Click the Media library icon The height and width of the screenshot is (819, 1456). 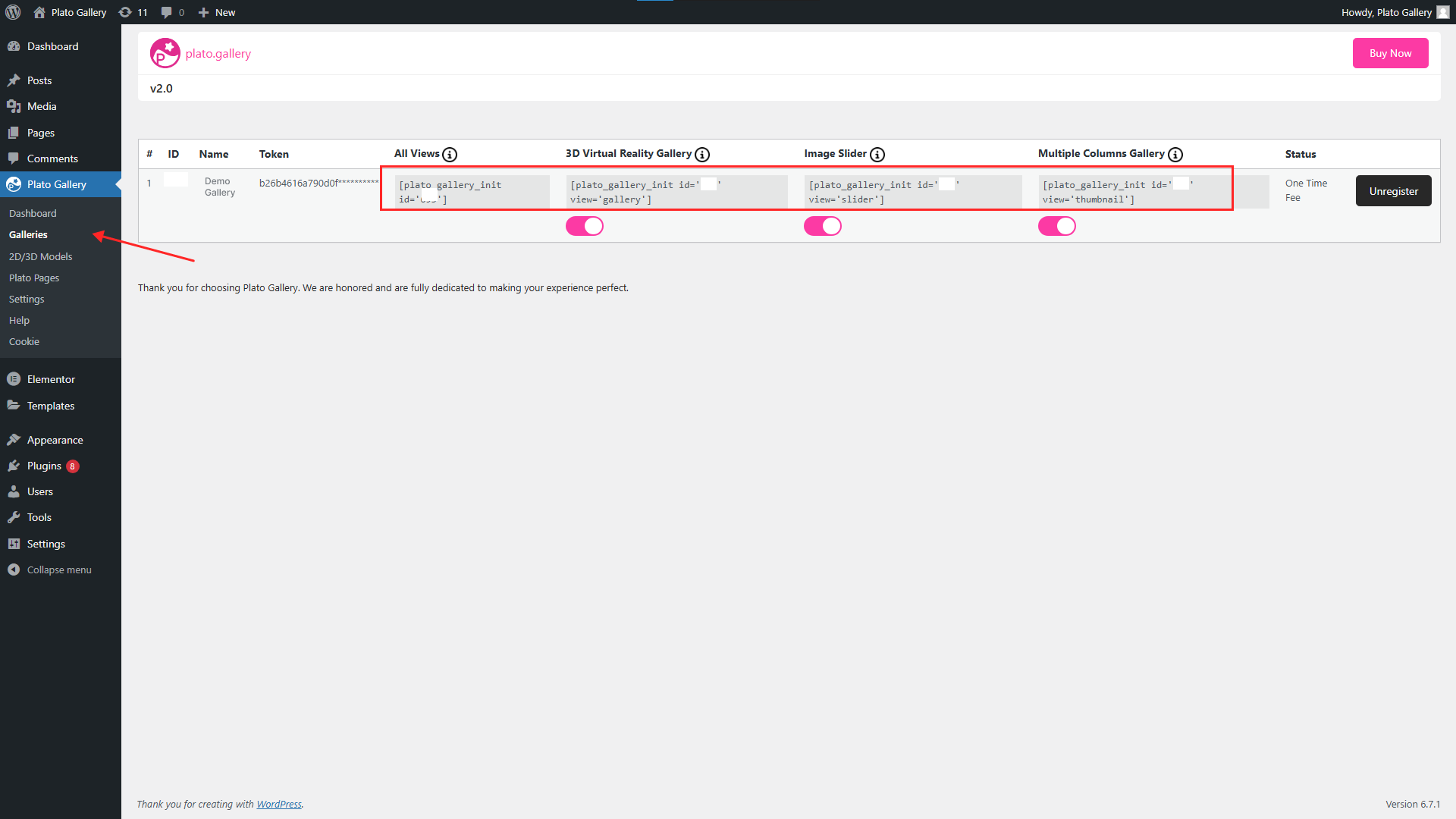click(x=14, y=106)
